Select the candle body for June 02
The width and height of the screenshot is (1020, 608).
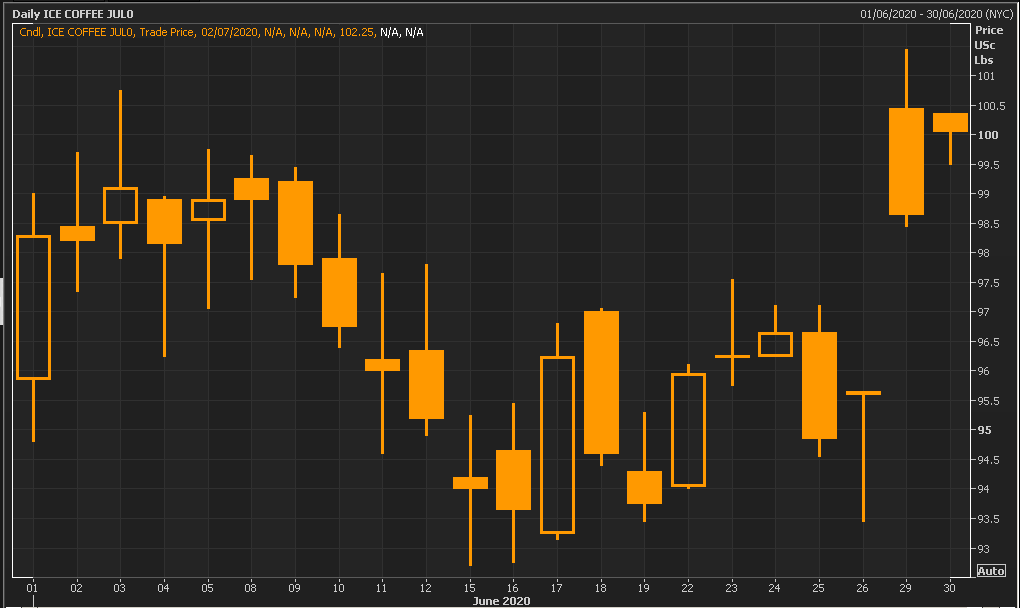click(x=77, y=233)
